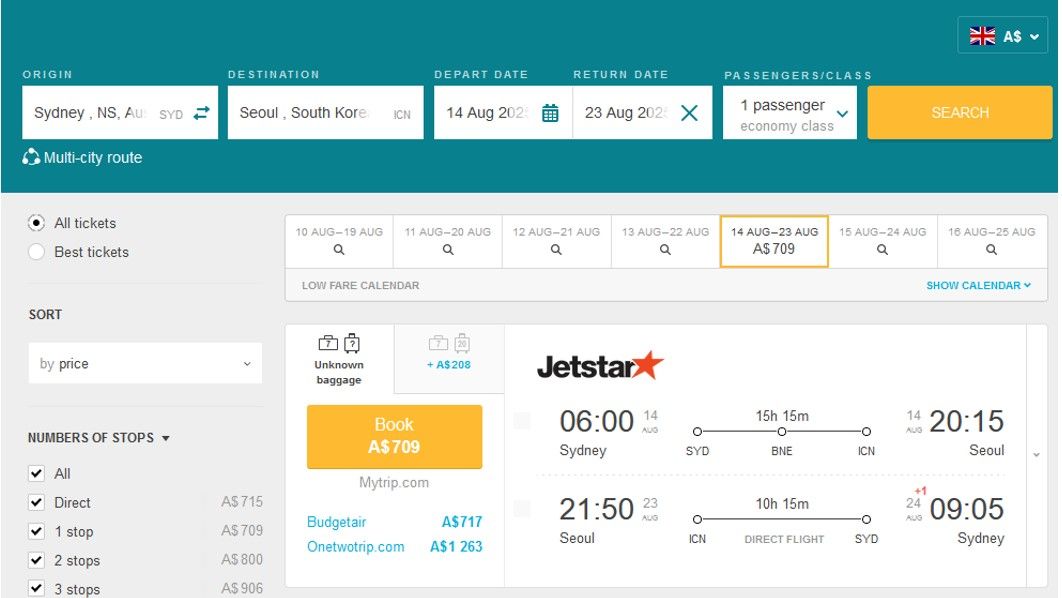Clear return date with X icon

point(689,113)
